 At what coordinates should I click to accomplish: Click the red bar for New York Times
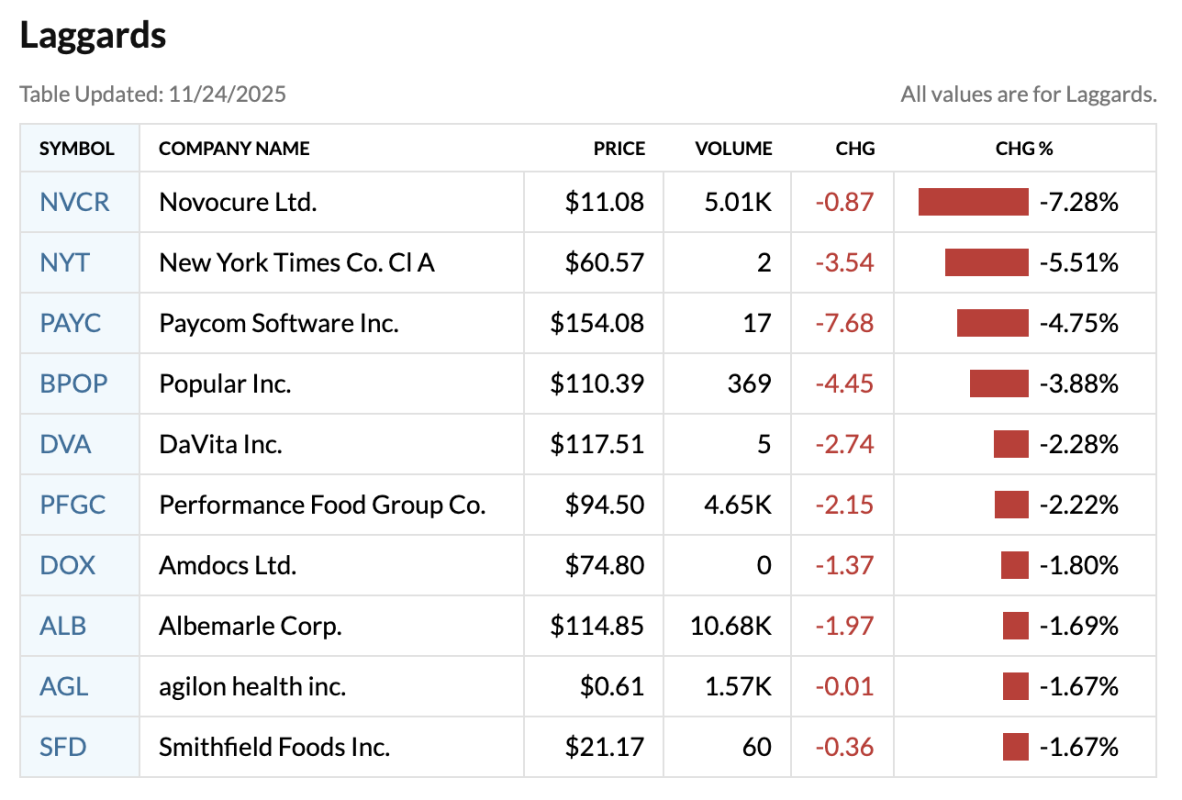click(986, 263)
